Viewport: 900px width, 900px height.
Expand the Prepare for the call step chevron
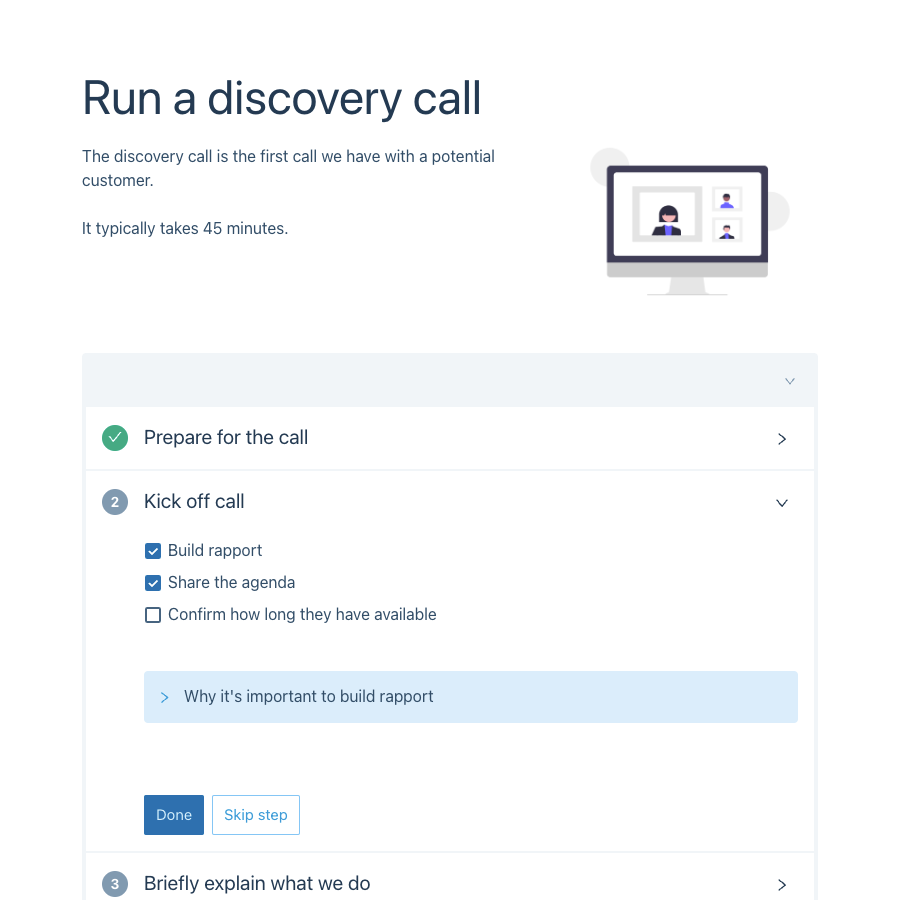point(782,439)
